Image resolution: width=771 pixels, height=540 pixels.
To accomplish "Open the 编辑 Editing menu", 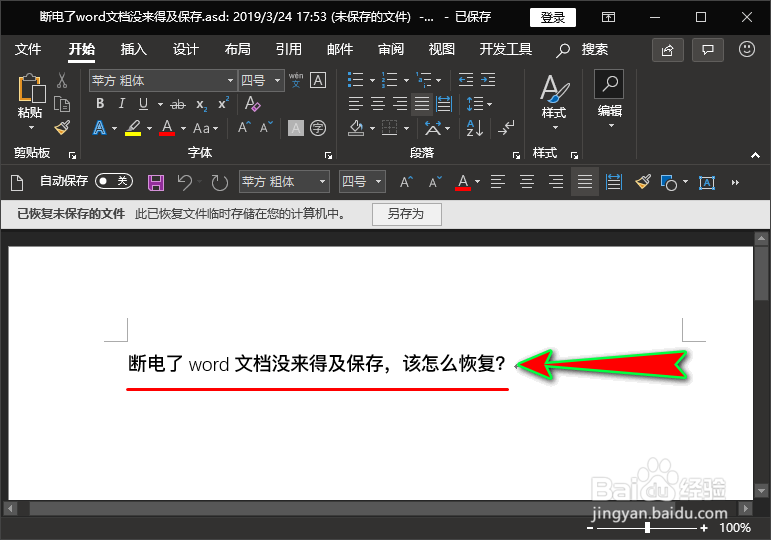I will click(x=610, y=100).
